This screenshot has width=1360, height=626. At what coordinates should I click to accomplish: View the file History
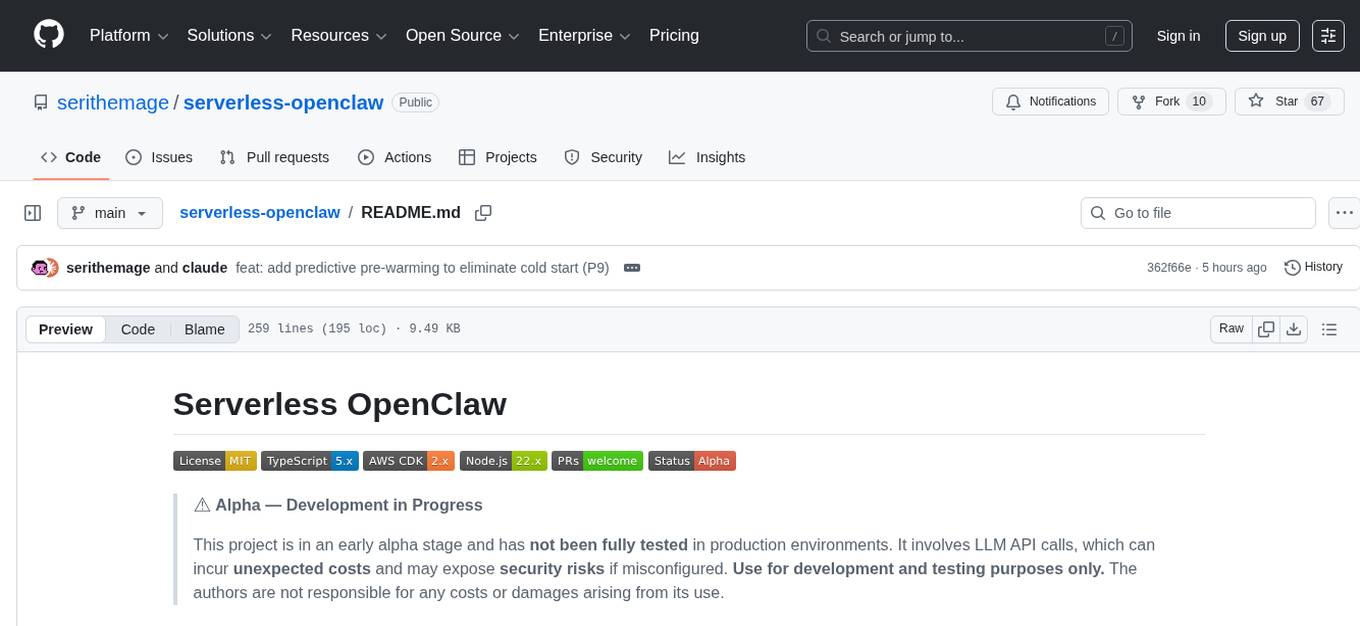pyautogui.click(x=1313, y=267)
